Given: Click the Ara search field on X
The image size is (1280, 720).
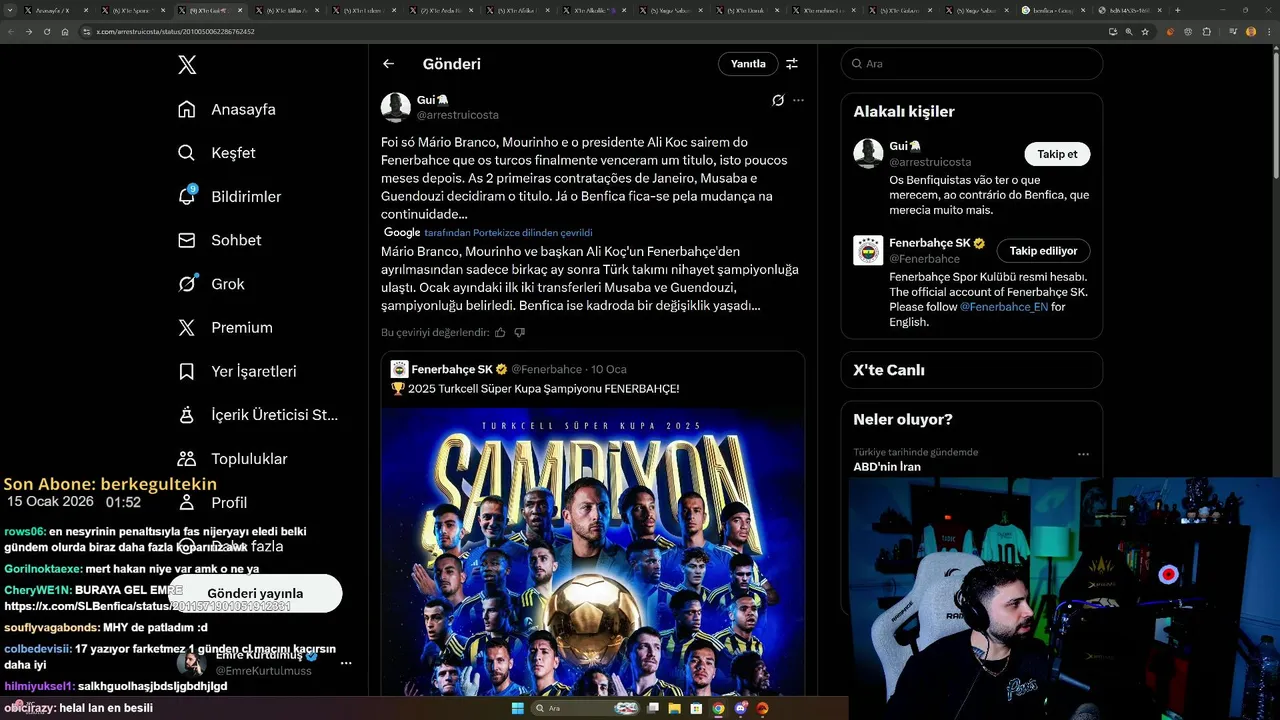Looking at the screenshot, I should (972, 64).
